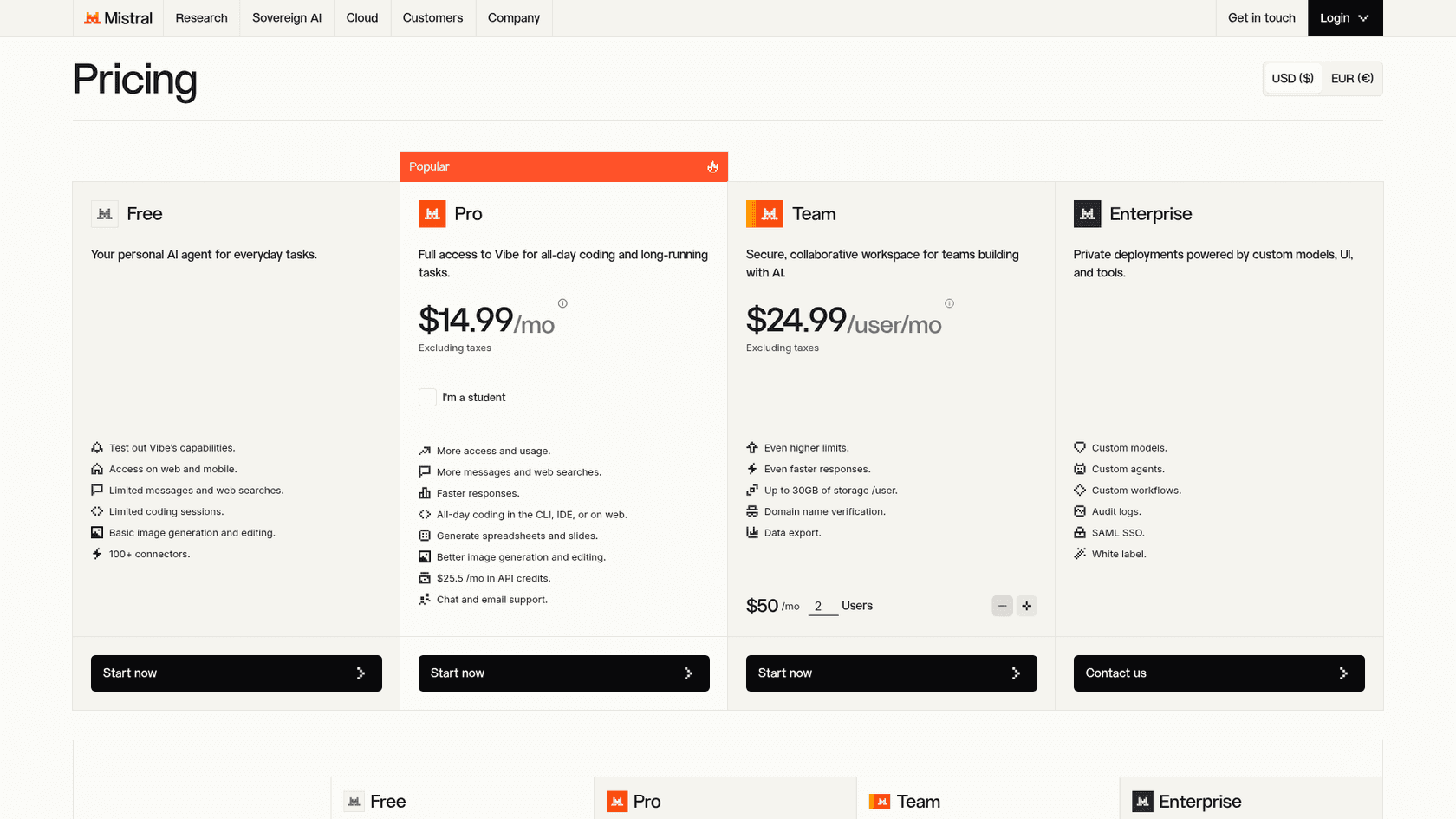Open the Sovereign AI menu
The height and width of the screenshot is (819, 1456).
(x=287, y=18)
